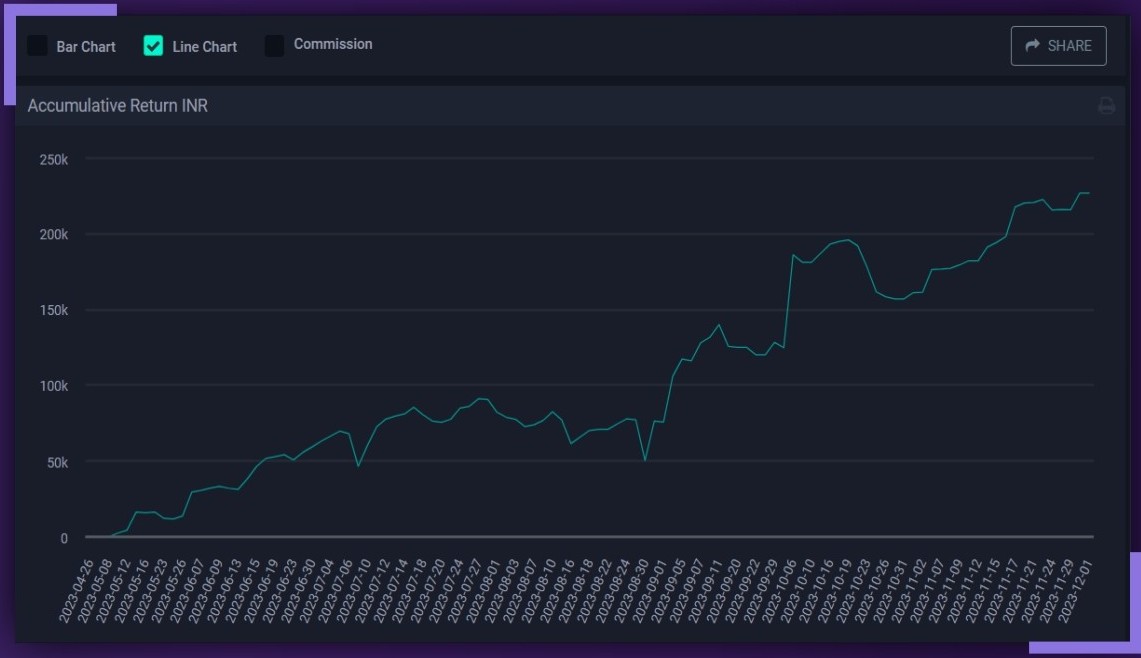Screen dimensions: 1141x658
Task: Click the Accumulative Return INR title
Action: click(x=118, y=106)
